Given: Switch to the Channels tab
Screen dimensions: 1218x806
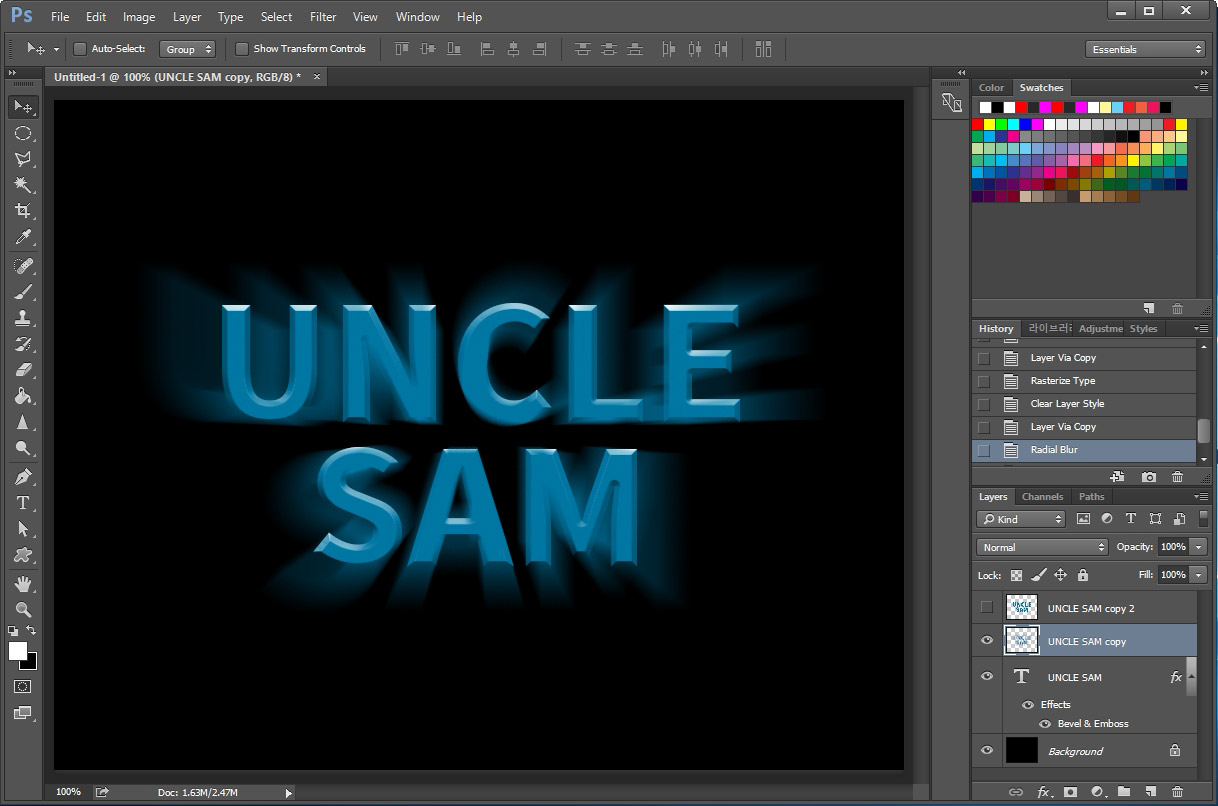Looking at the screenshot, I should point(1042,497).
